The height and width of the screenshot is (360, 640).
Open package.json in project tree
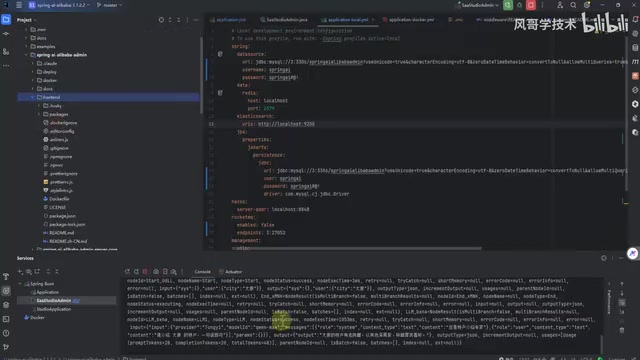click(59, 216)
